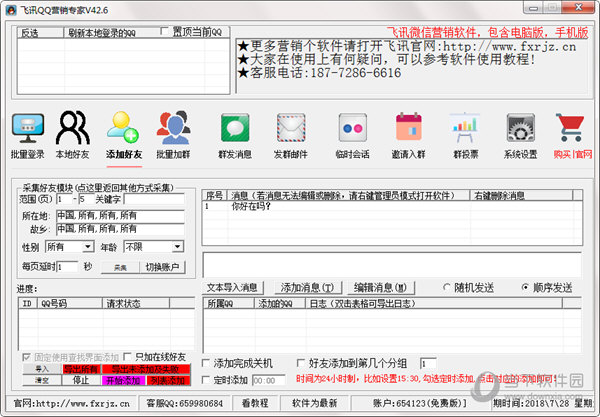Enable the 只加在线好友 checkbox
The image size is (600, 417).
[x=127, y=357]
